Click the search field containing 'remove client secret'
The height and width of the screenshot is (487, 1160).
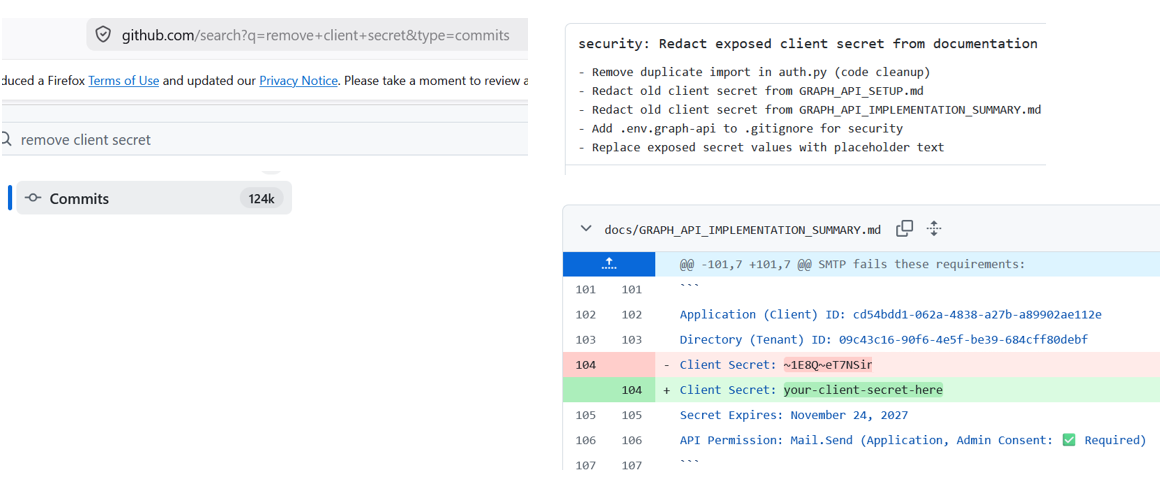(264, 139)
